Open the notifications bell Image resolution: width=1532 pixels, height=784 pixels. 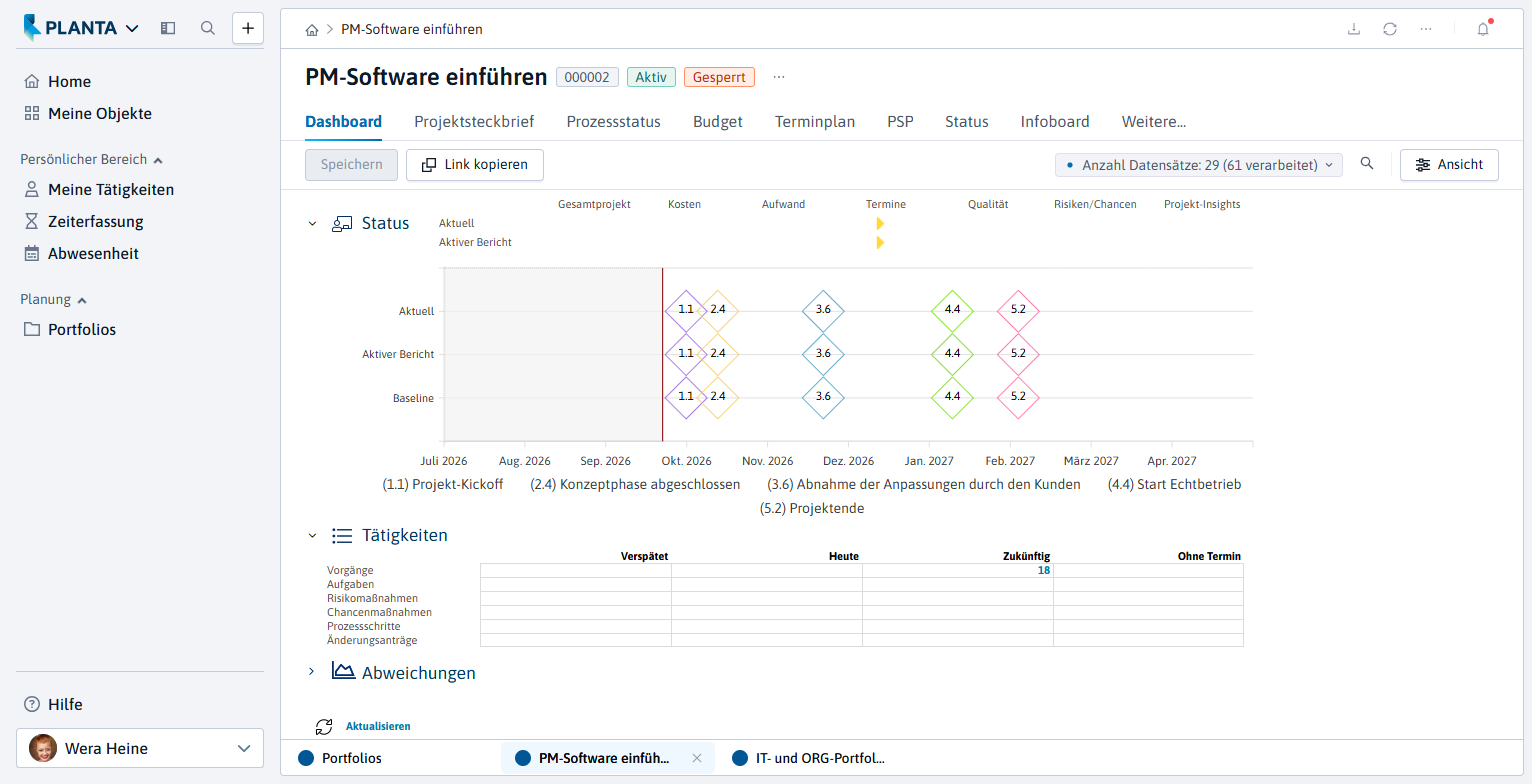click(1483, 29)
